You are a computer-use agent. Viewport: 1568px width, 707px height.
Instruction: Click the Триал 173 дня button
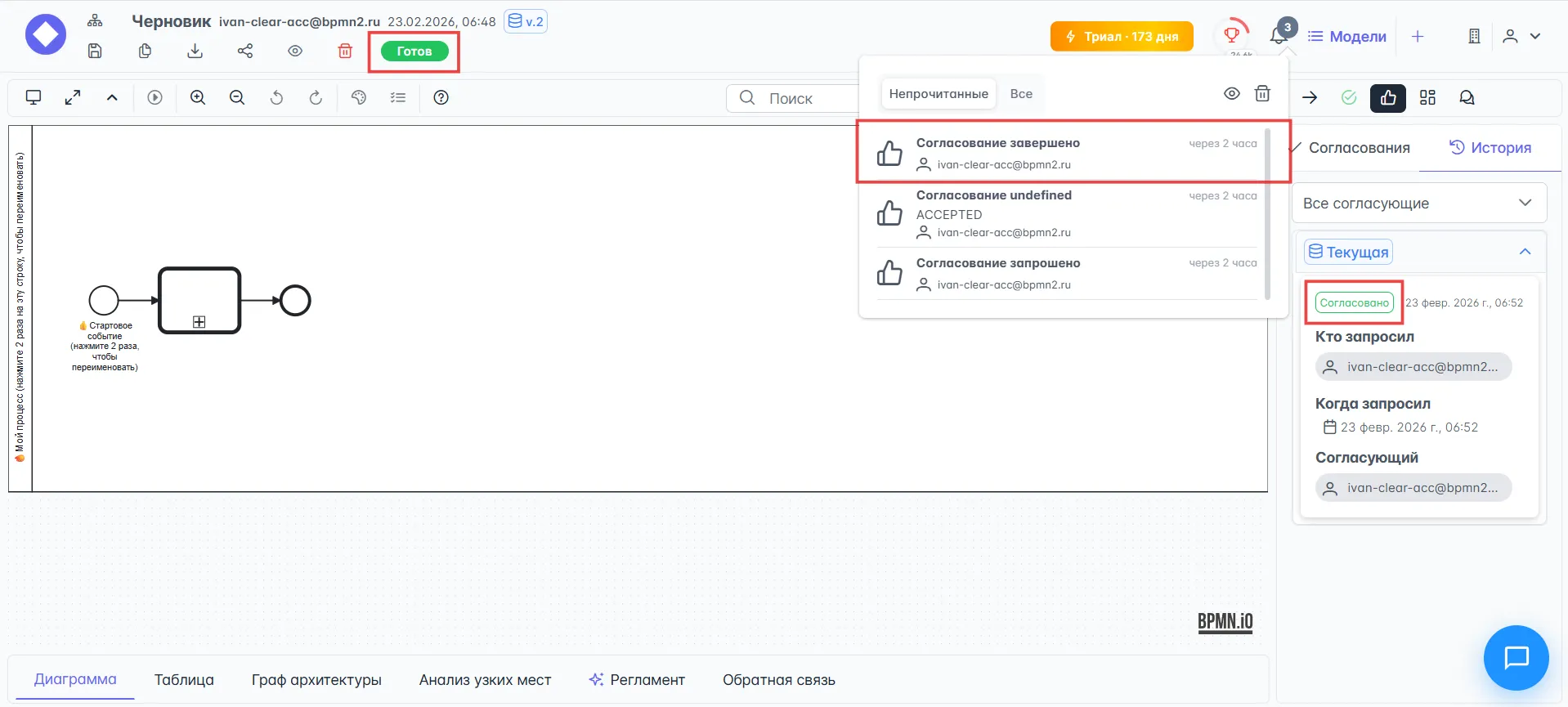(x=1122, y=36)
